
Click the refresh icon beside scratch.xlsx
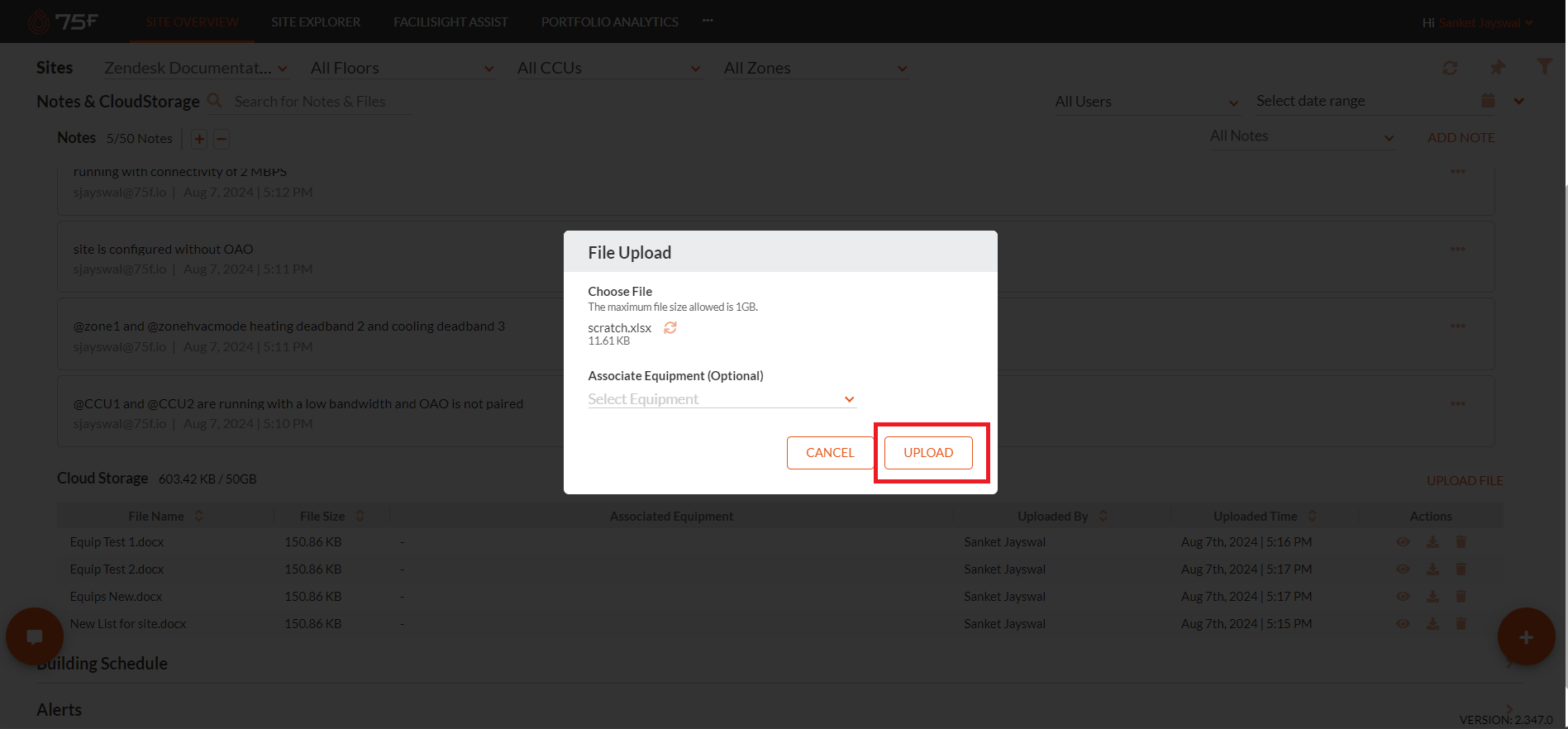pos(670,327)
